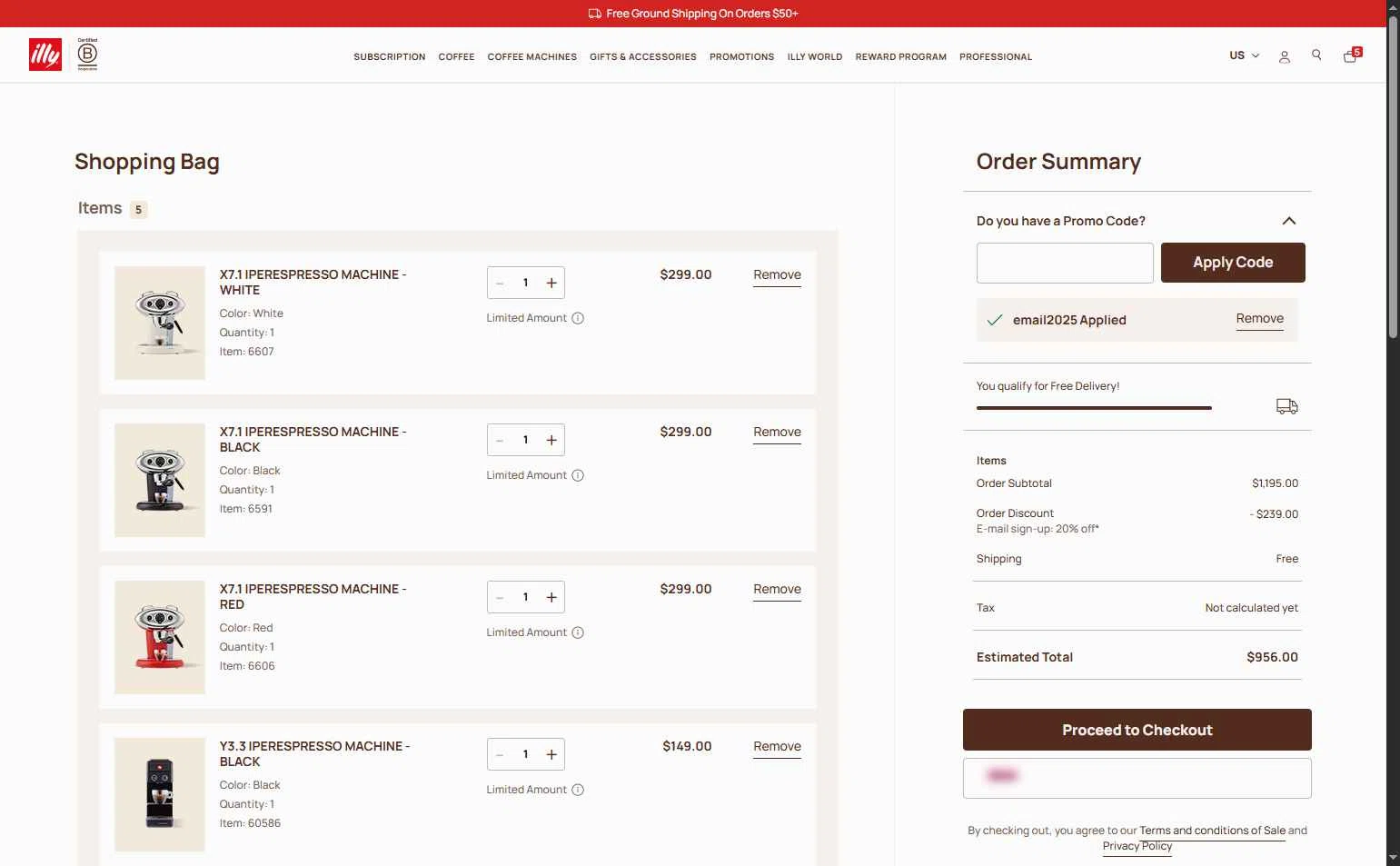Remove X7.1 Red machine from bag
The image size is (1400, 866).
[x=777, y=590]
